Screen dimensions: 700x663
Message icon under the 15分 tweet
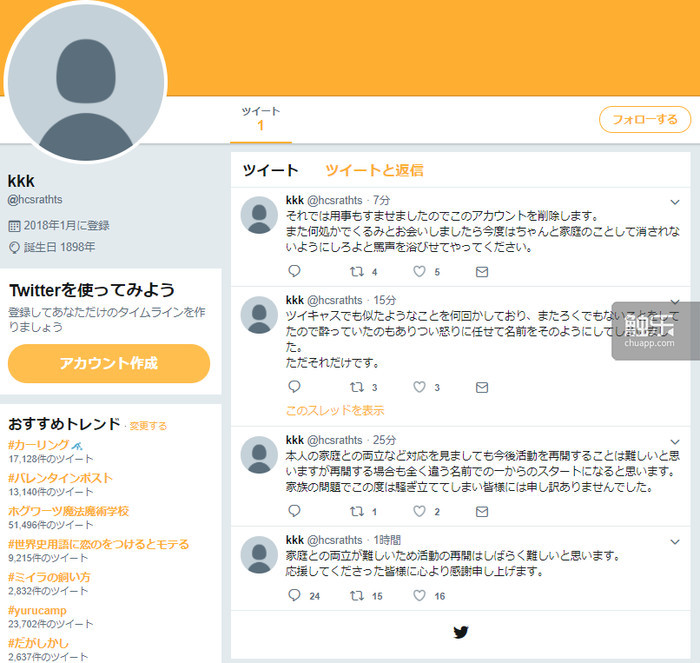(482, 387)
